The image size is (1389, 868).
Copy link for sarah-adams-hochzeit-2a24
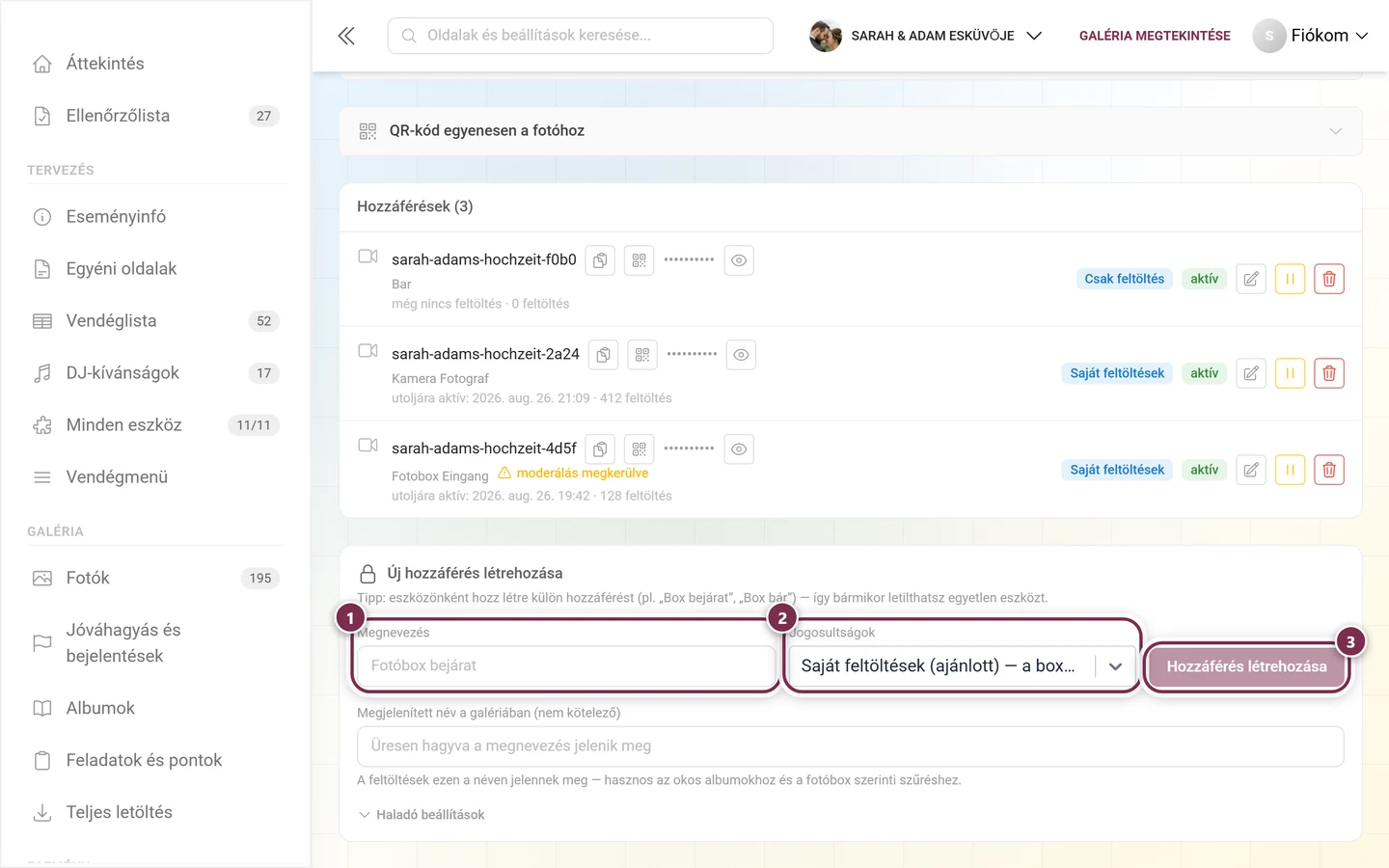603,355
